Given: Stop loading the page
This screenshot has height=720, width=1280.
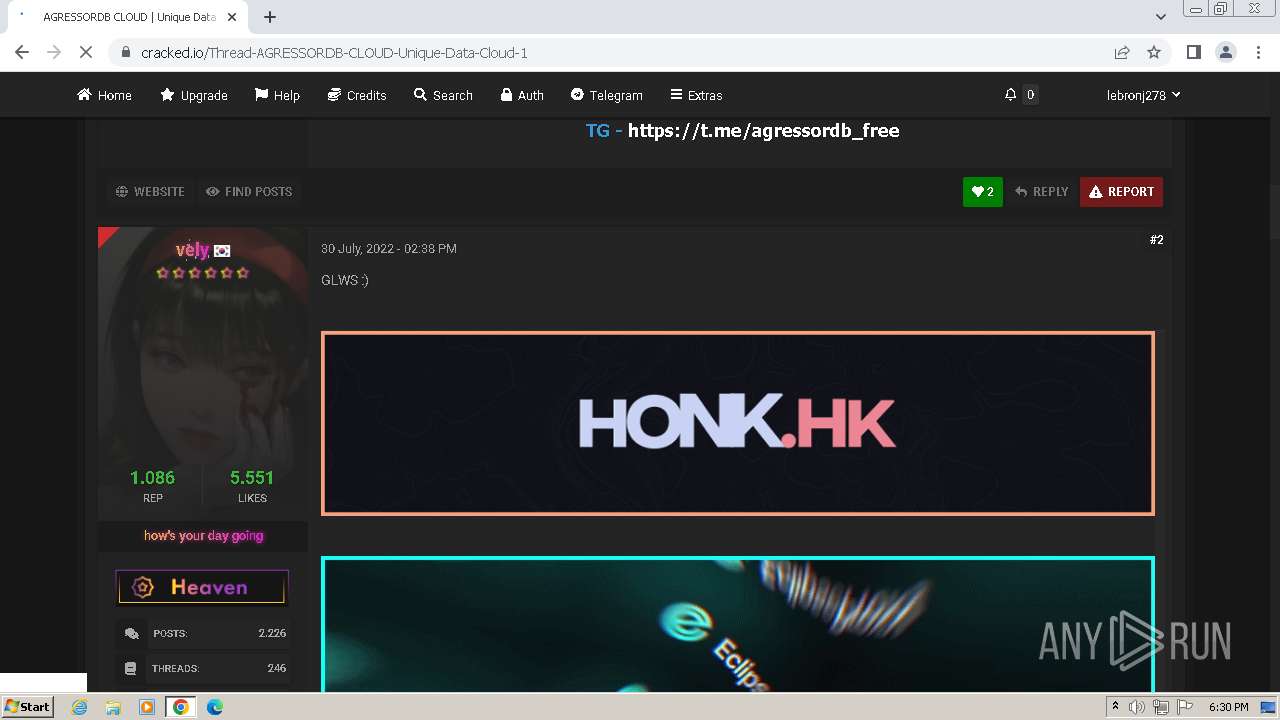Looking at the screenshot, I should (86, 52).
